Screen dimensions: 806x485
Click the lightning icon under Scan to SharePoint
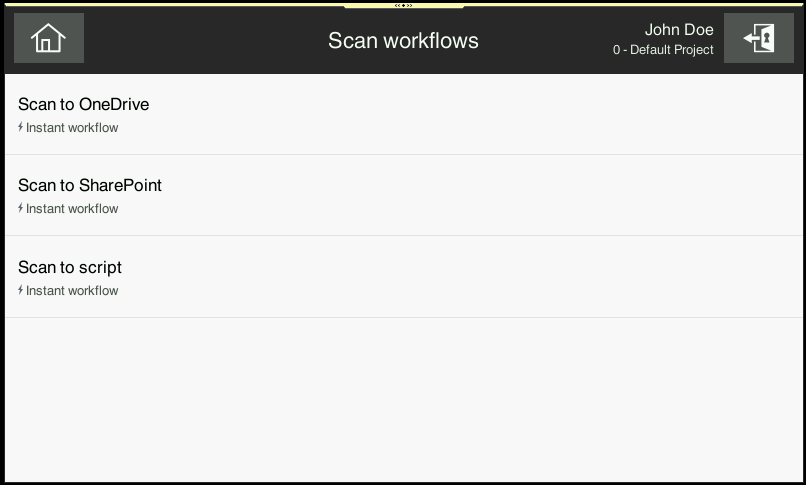click(21, 209)
